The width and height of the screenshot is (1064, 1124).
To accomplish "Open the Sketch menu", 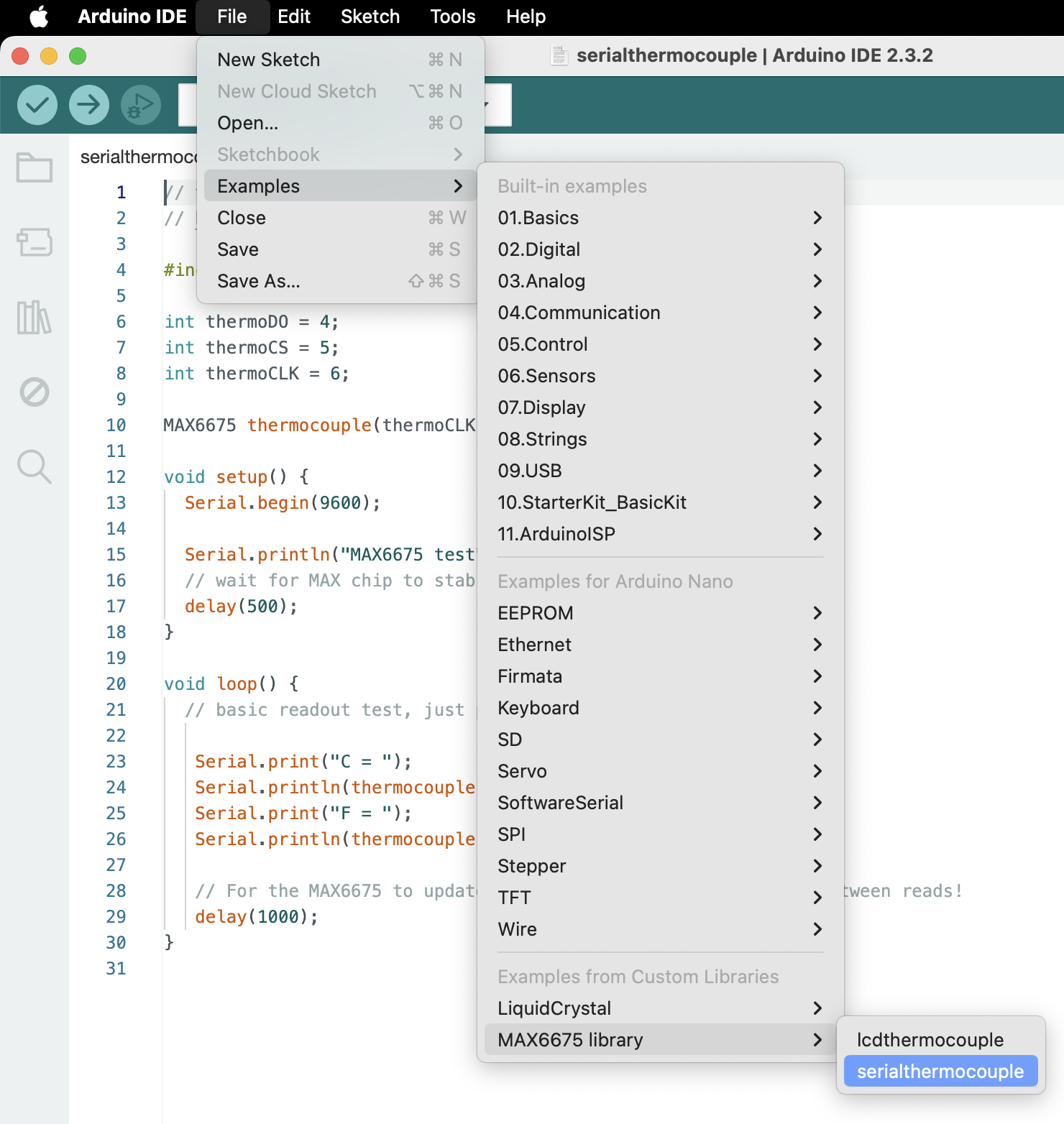I will [370, 17].
